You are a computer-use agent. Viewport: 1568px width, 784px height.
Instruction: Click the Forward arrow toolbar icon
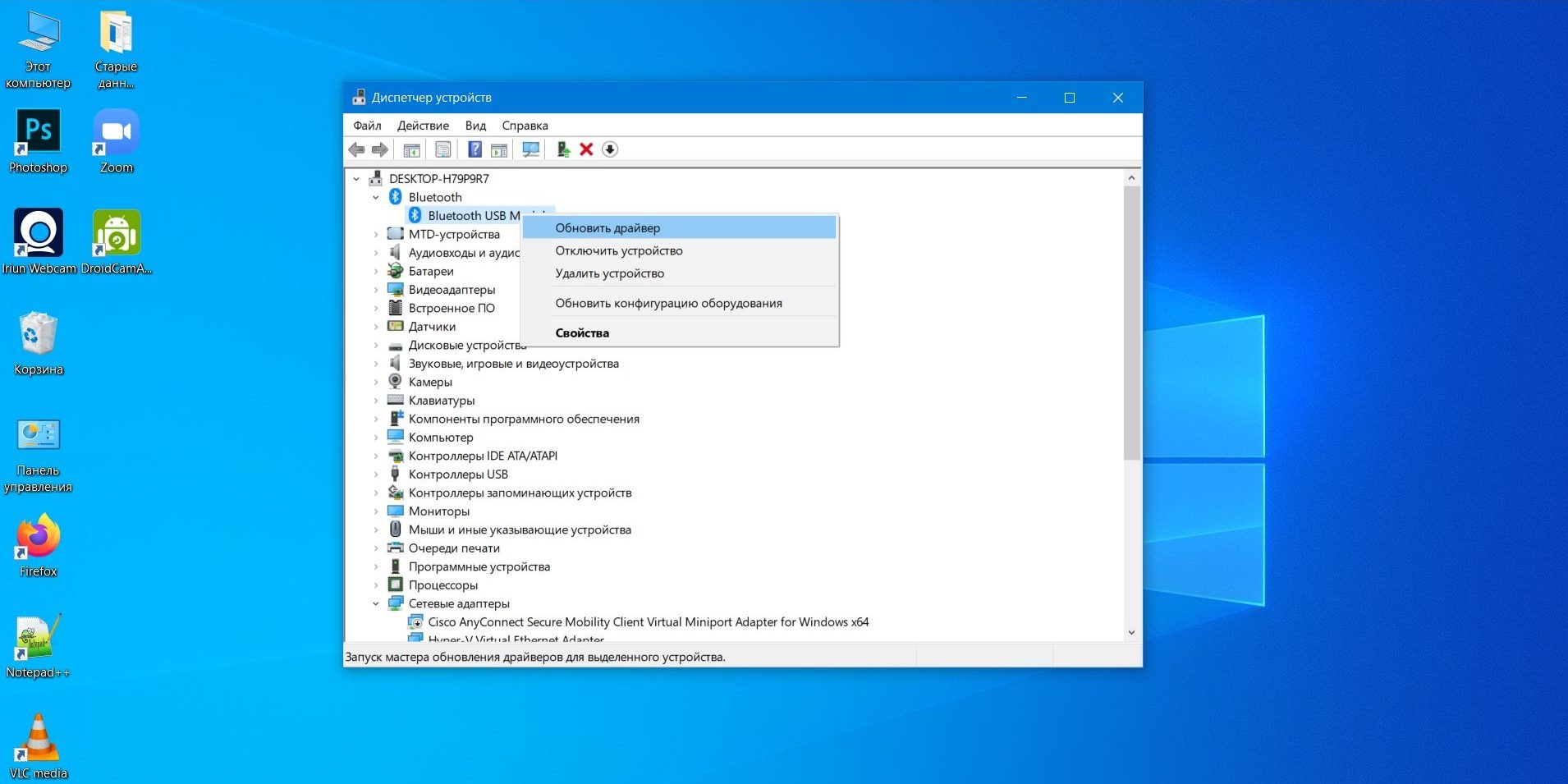point(379,149)
